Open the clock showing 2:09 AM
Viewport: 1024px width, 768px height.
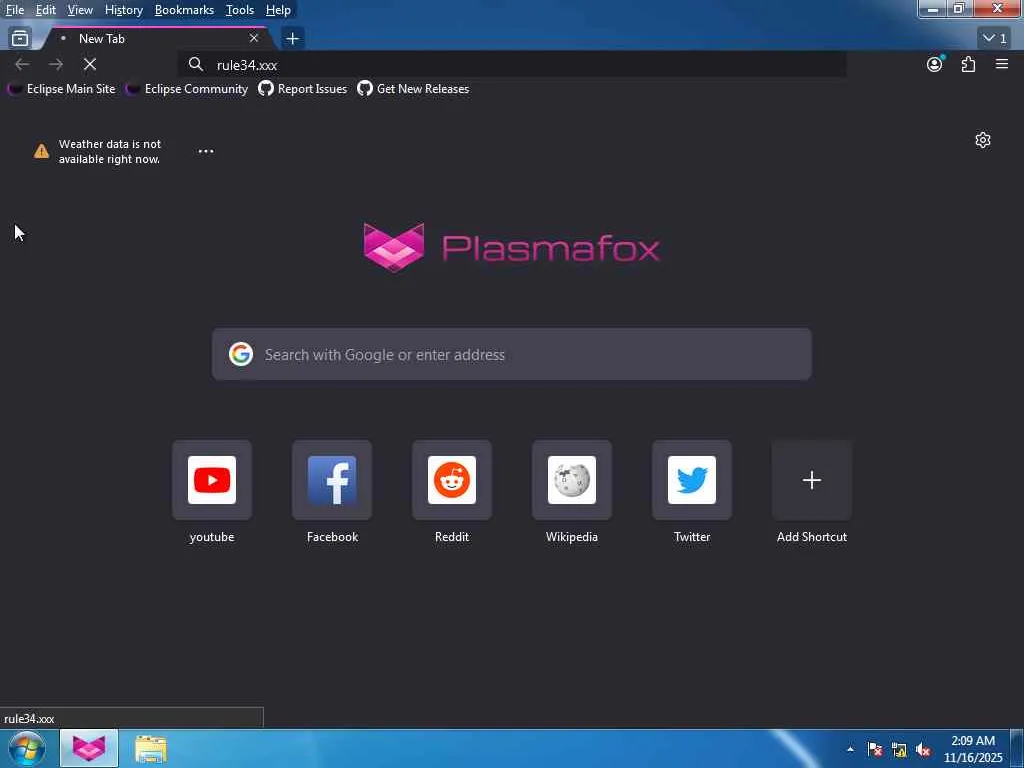[x=973, y=749]
